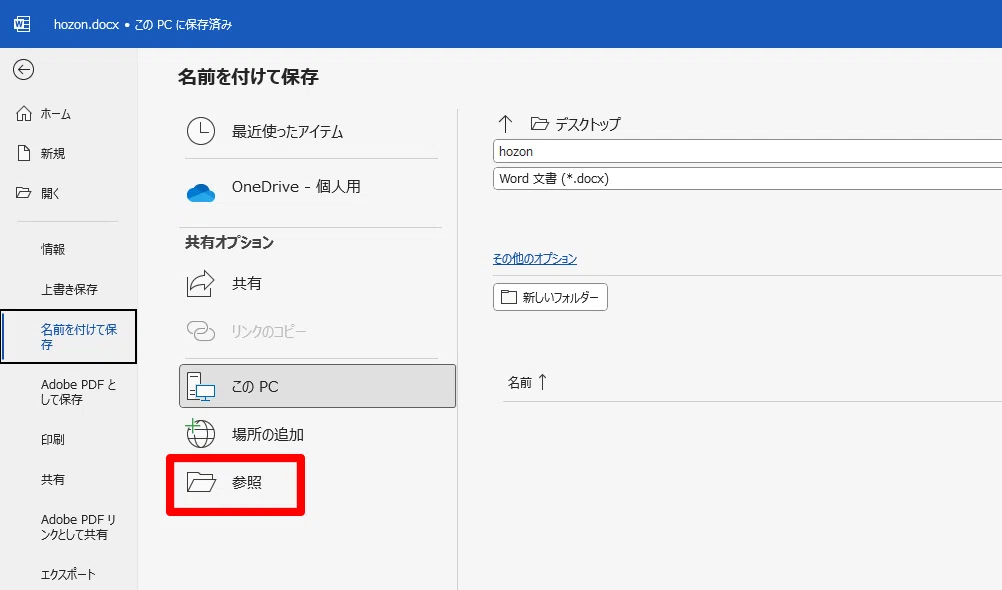Screen dimensions: 1002x590
Task: Open the Word 文書 (*.docx) file type dropdown
Action: pyautogui.click(x=748, y=178)
